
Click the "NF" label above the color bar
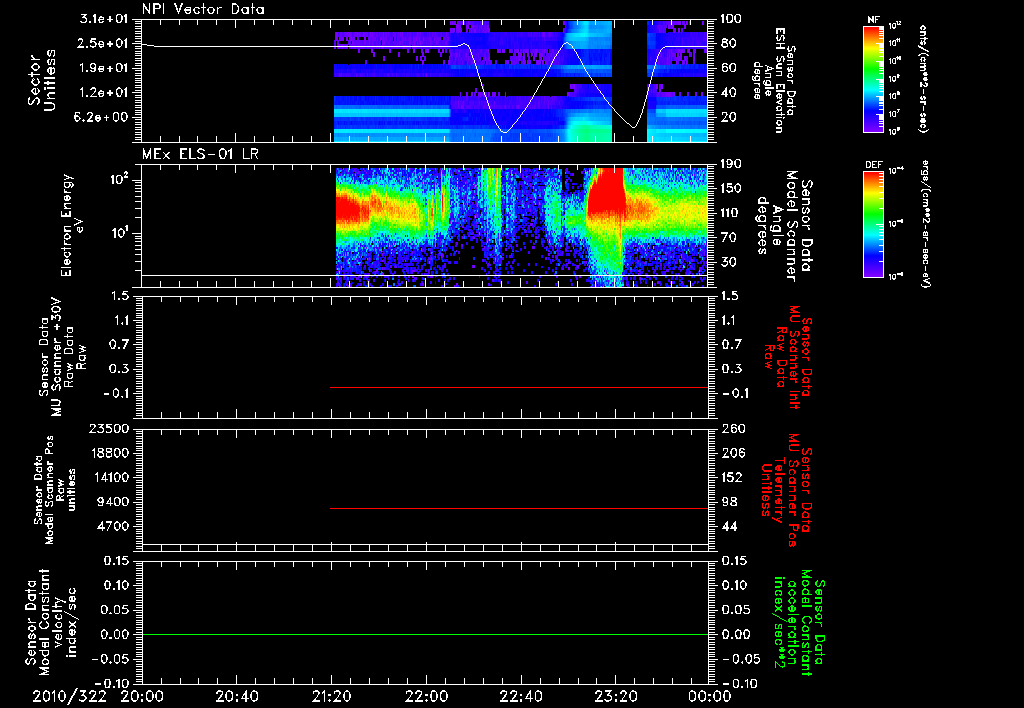(873, 20)
